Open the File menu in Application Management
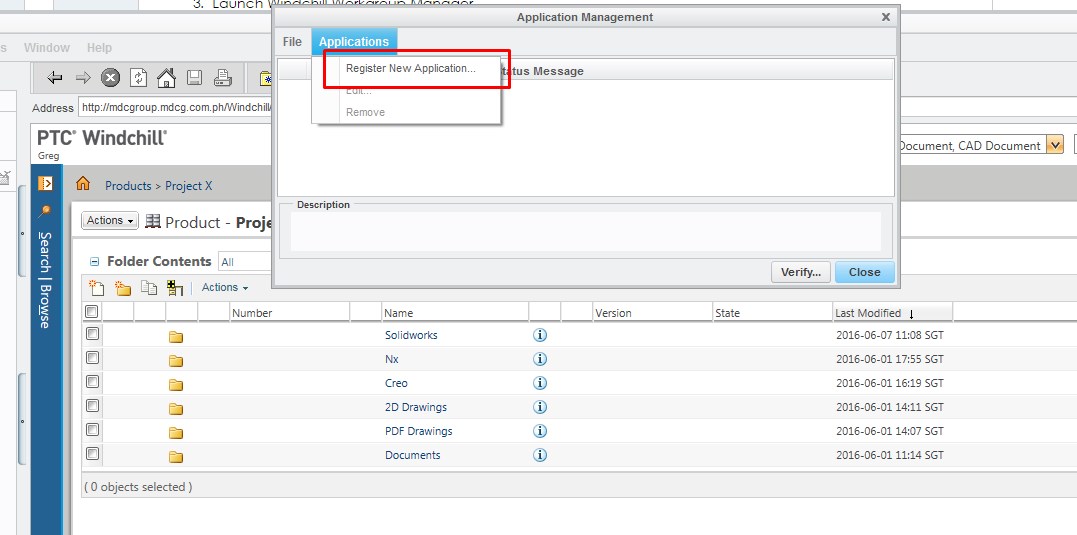 [292, 42]
